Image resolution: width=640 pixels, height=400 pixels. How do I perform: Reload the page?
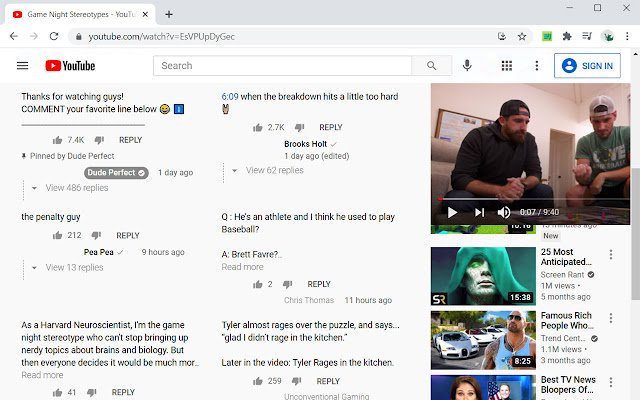pyautogui.click(x=54, y=36)
